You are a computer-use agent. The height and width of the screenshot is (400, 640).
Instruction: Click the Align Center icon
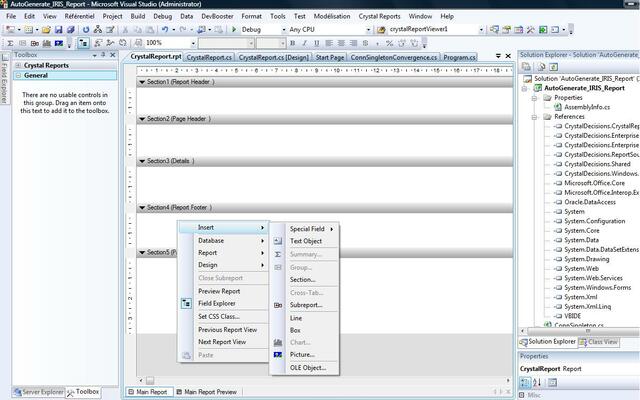coord(341,43)
